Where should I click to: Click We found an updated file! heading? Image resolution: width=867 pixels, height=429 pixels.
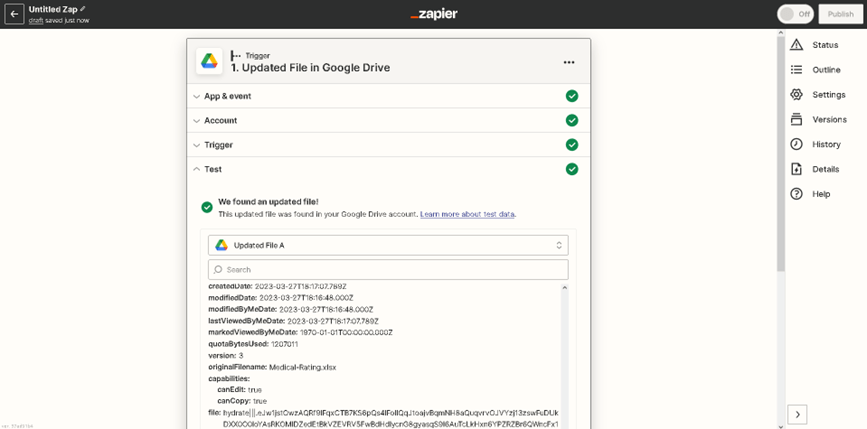(268, 202)
